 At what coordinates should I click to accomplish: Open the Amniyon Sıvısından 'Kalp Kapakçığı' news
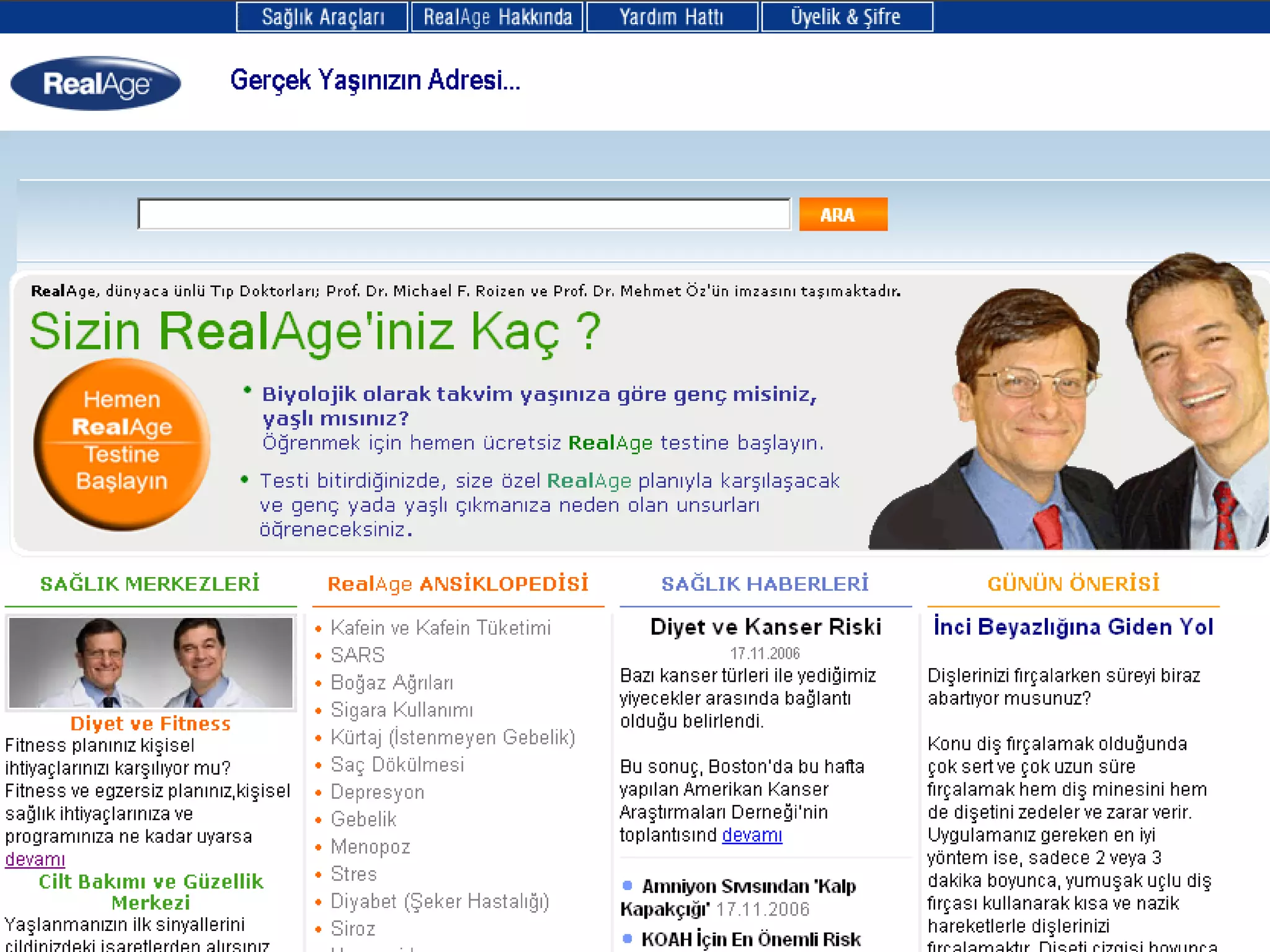coord(748,887)
